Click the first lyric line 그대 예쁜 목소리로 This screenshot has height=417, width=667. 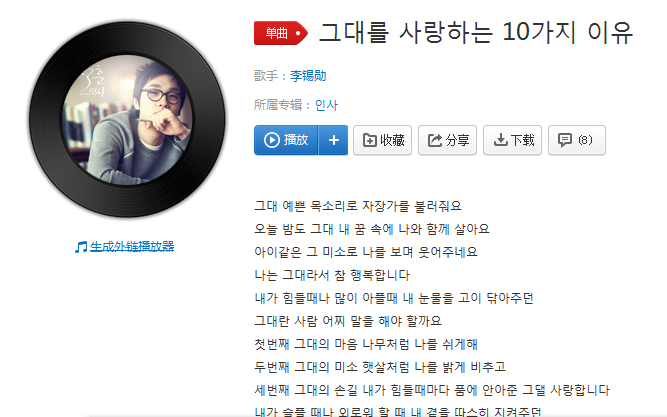(x=358, y=206)
